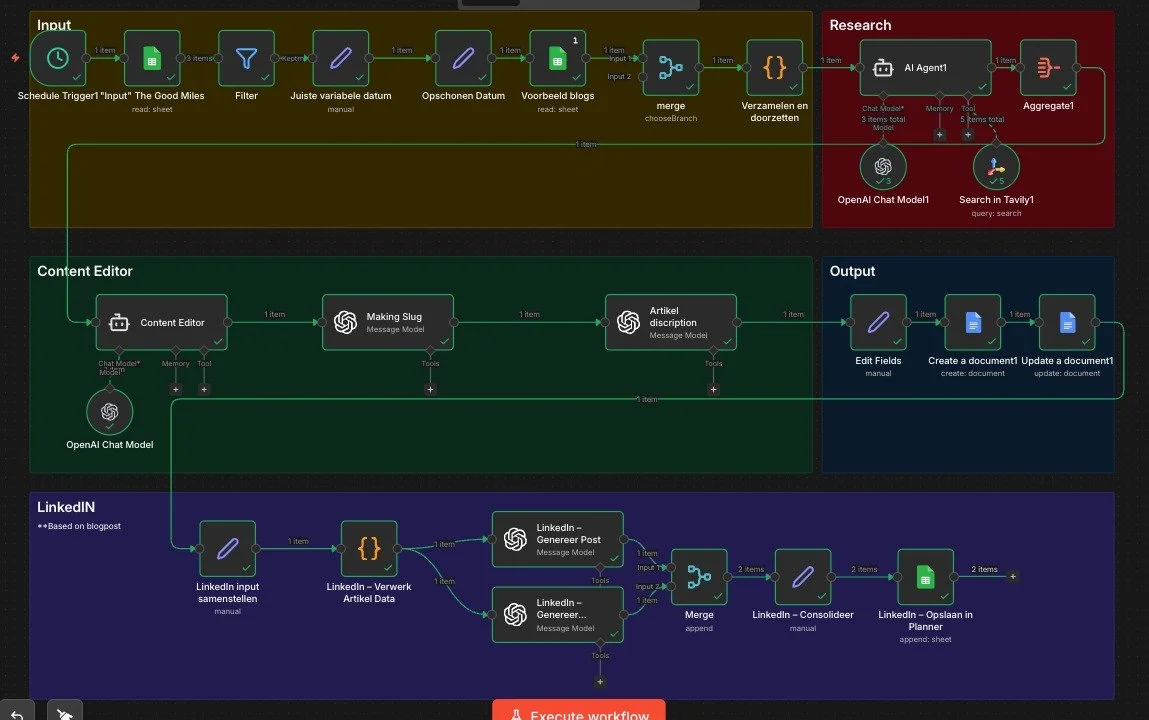Open the Merge append node in LinkedIN section
This screenshot has width=1149, height=720.
[x=698, y=578]
